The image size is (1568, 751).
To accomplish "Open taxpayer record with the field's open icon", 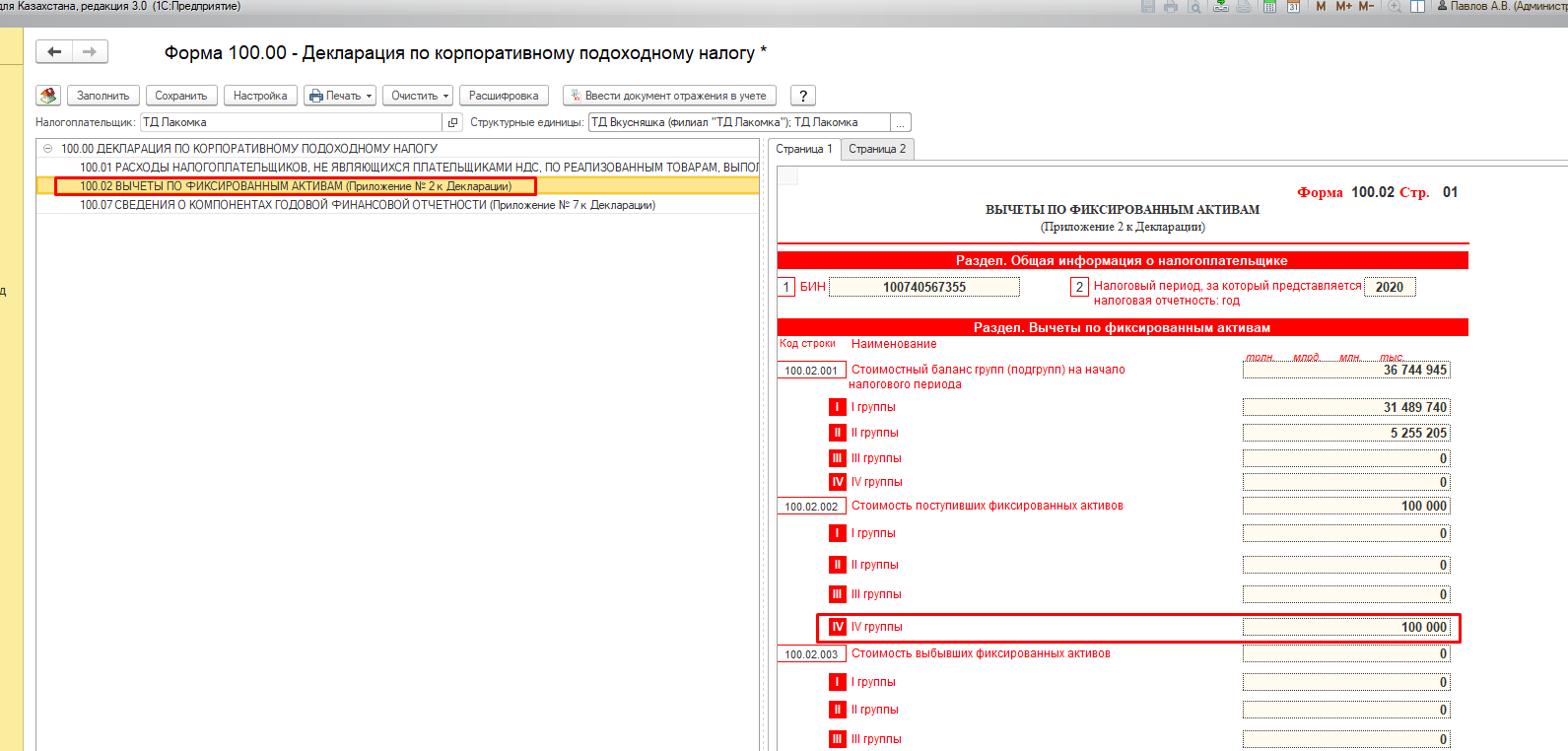I will [452, 122].
